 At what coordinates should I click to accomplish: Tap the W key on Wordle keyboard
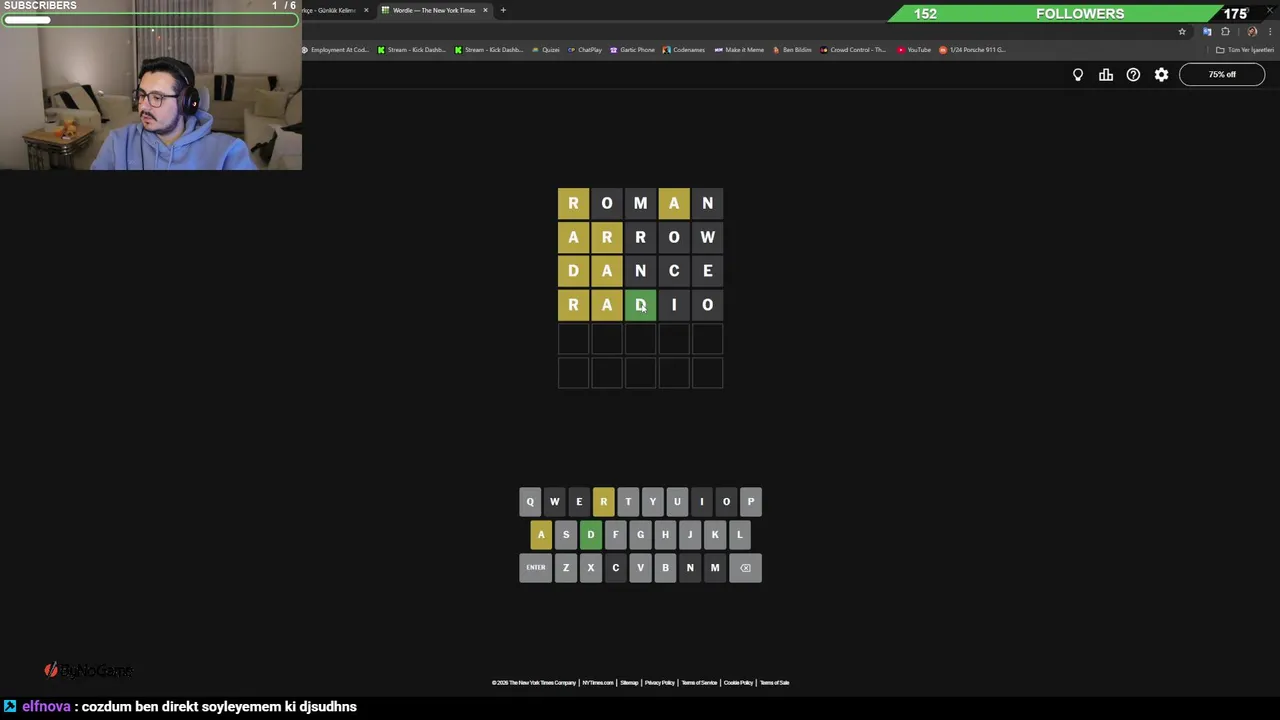[x=554, y=502]
